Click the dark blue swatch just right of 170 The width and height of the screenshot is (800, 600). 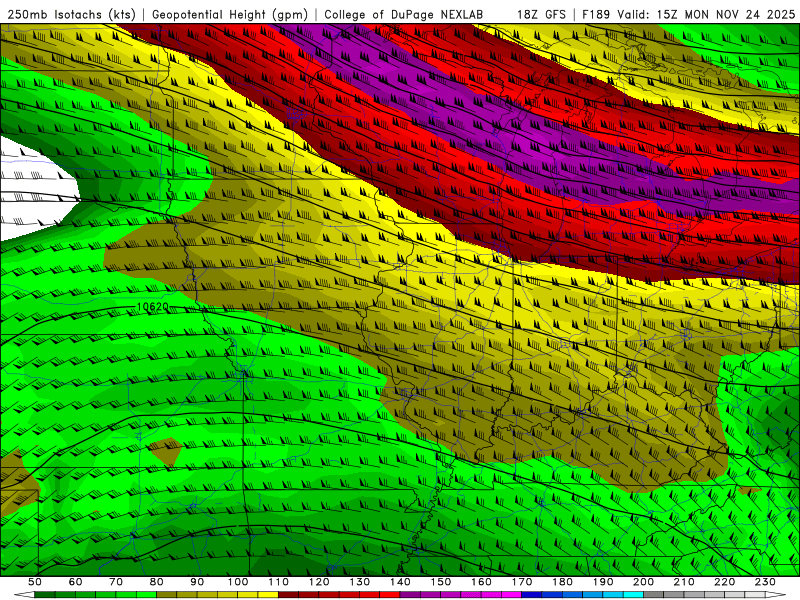tap(532, 595)
